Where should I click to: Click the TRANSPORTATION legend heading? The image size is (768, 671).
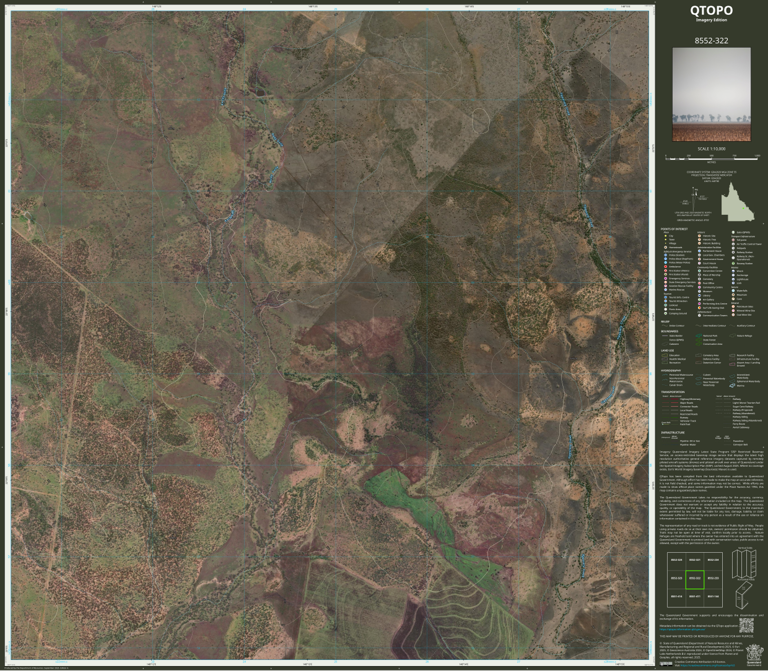click(673, 392)
